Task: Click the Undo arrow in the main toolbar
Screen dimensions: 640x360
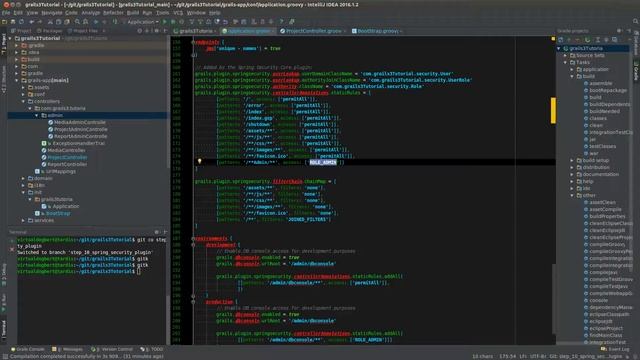Action: (x=31, y=22)
